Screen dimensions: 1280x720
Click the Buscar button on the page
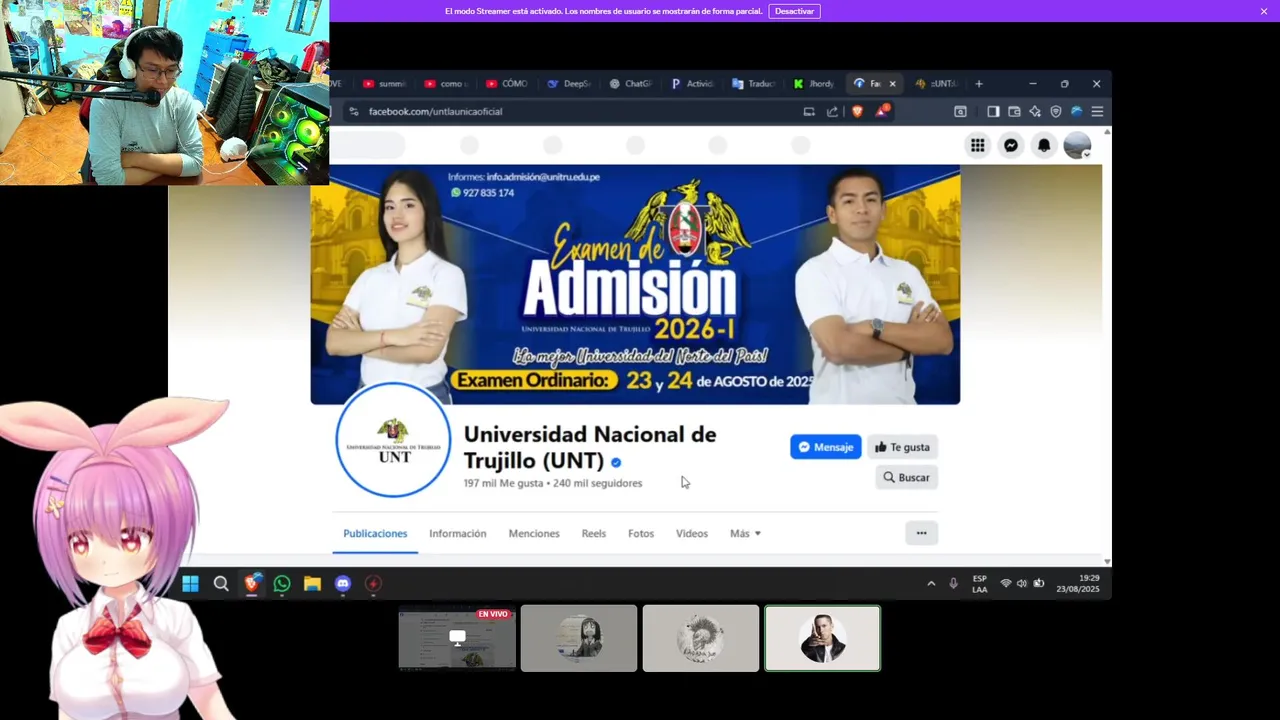pyautogui.click(x=906, y=478)
